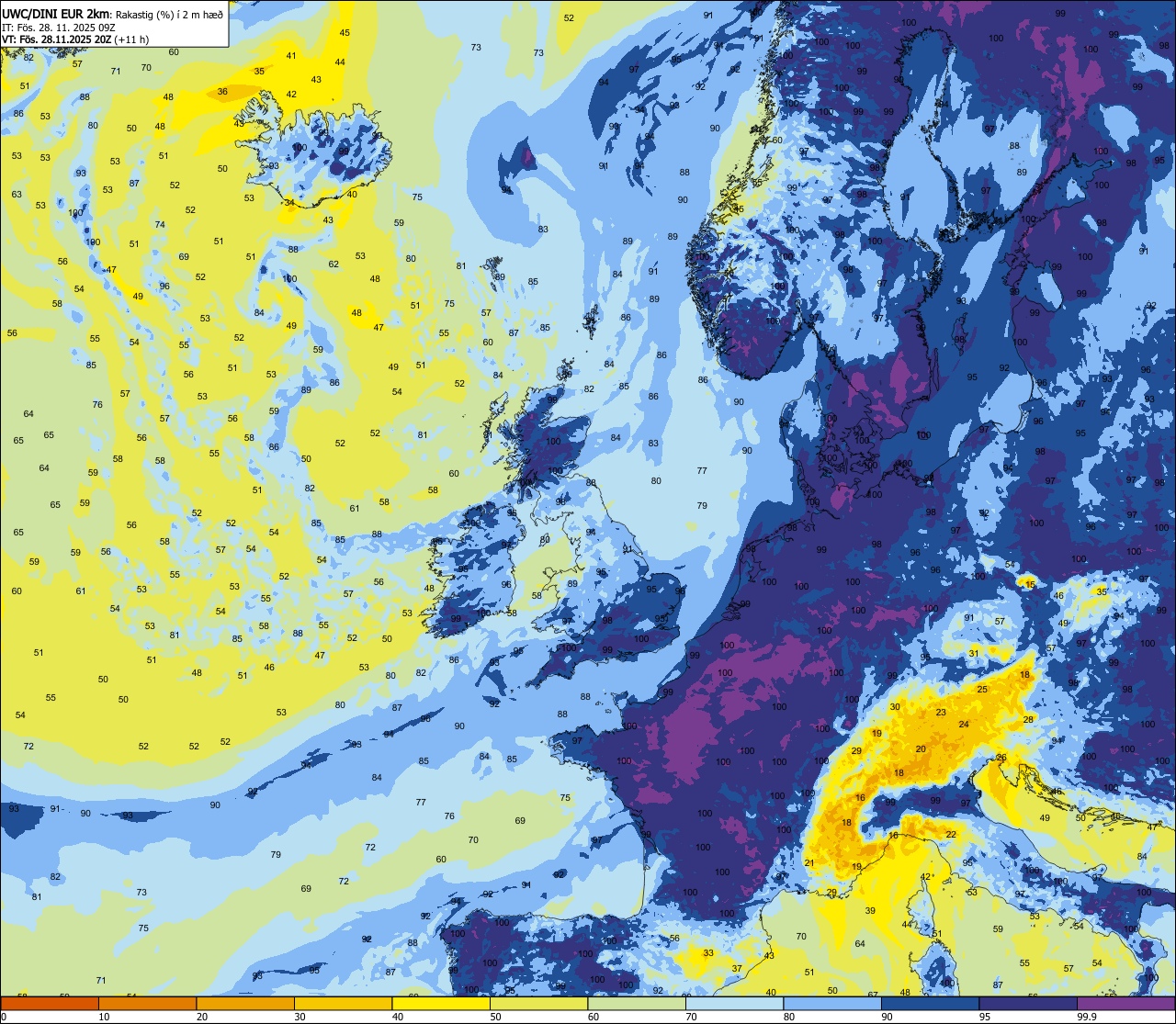Click the 30–40 golden legend swatch
Viewport: 1176px width, 1024px height.
pos(343,1003)
